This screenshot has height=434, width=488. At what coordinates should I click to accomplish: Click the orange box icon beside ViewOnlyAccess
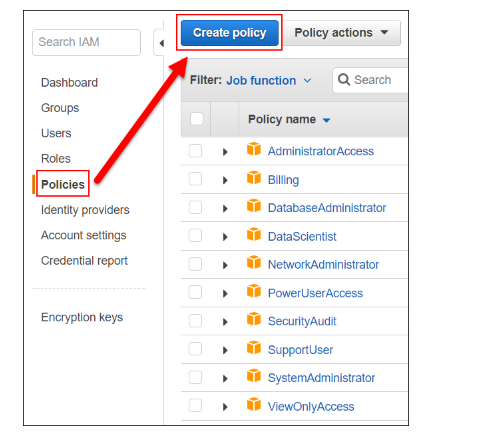[254, 404]
